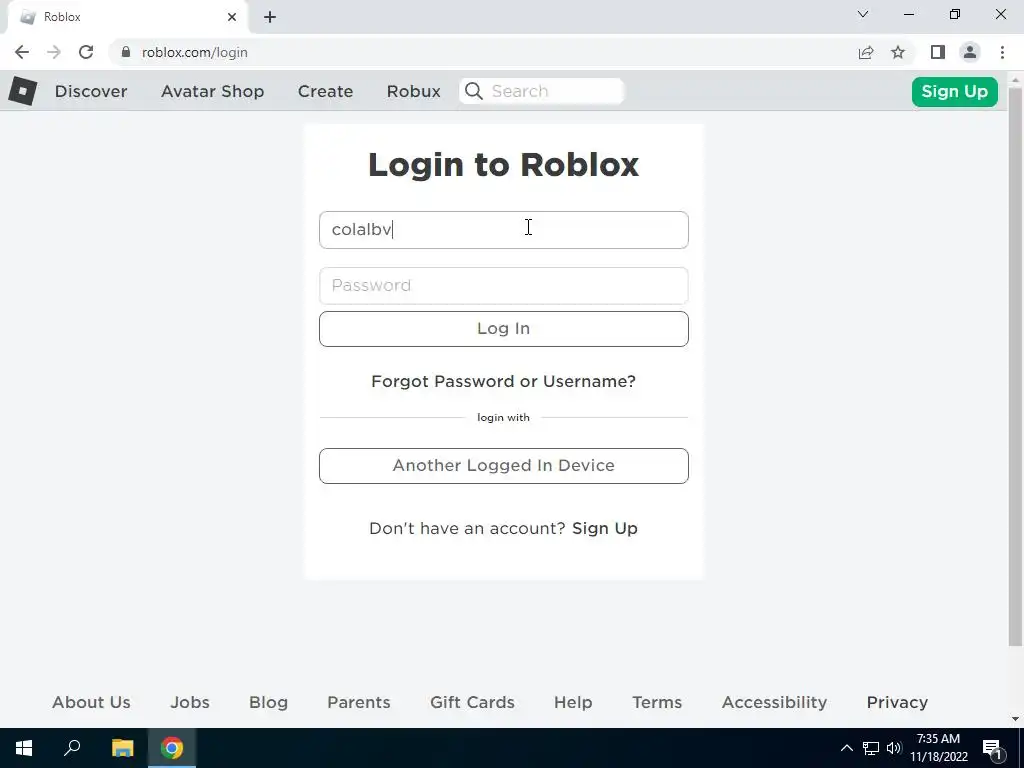Click the magnifier icon in Roblox search
This screenshot has height=768, width=1024.
(474, 91)
